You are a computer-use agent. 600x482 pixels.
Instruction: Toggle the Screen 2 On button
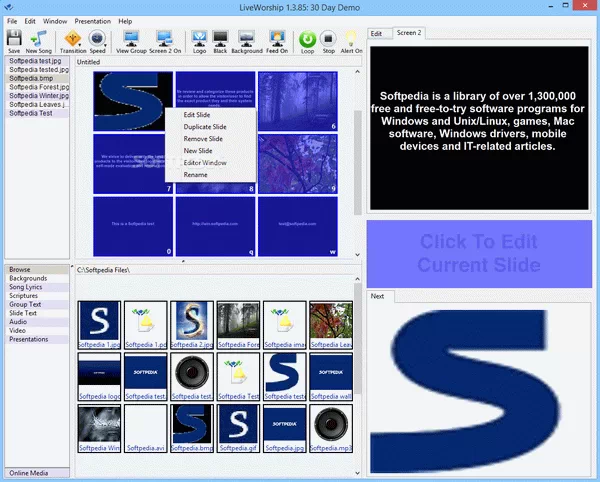pyautogui.click(x=165, y=39)
